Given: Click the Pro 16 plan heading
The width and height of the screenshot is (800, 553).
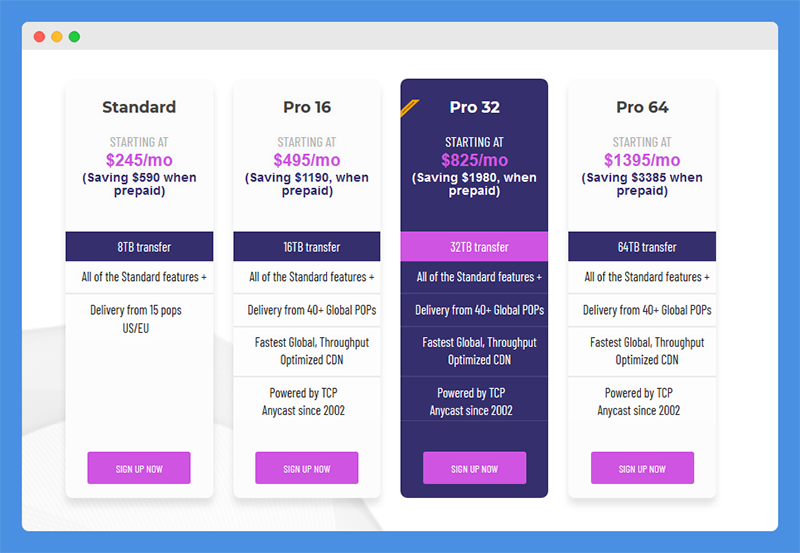Looking at the screenshot, I should [x=307, y=107].
